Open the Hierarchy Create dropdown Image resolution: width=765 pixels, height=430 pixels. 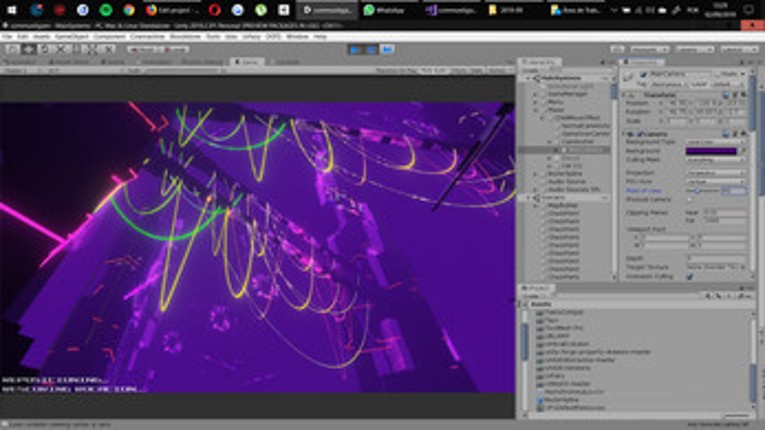532,71
